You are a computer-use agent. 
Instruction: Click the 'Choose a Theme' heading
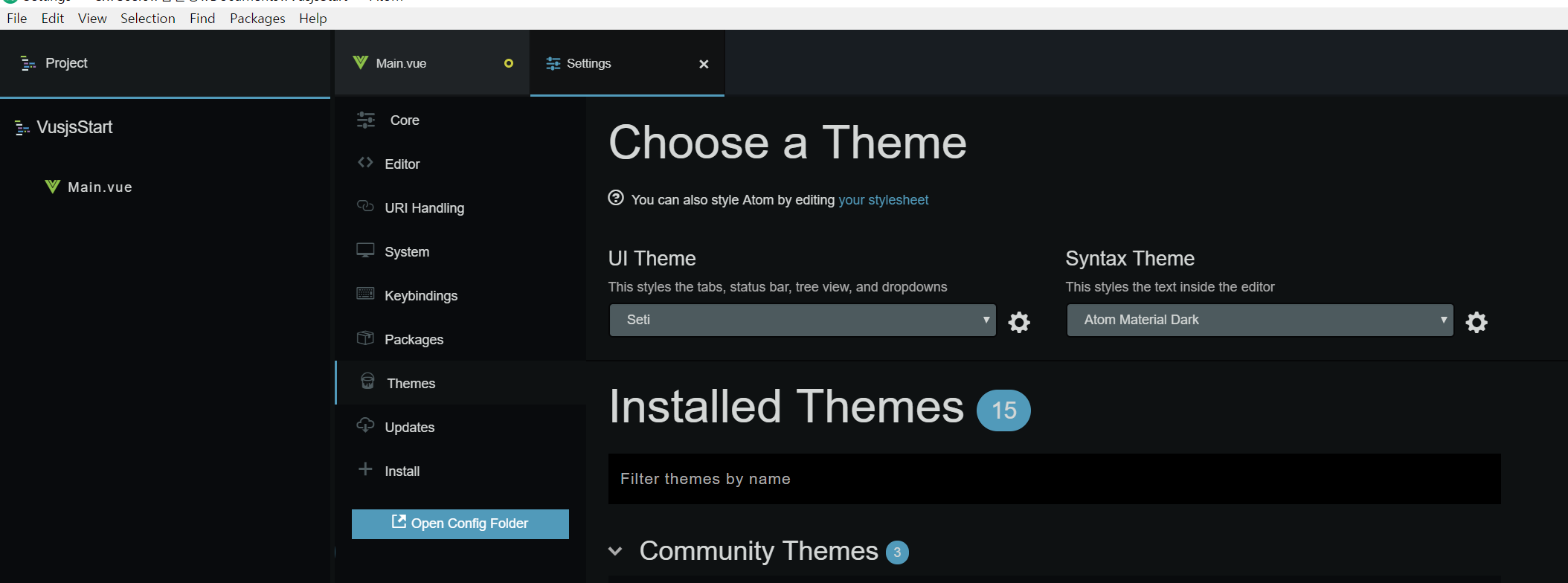coord(788,142)
